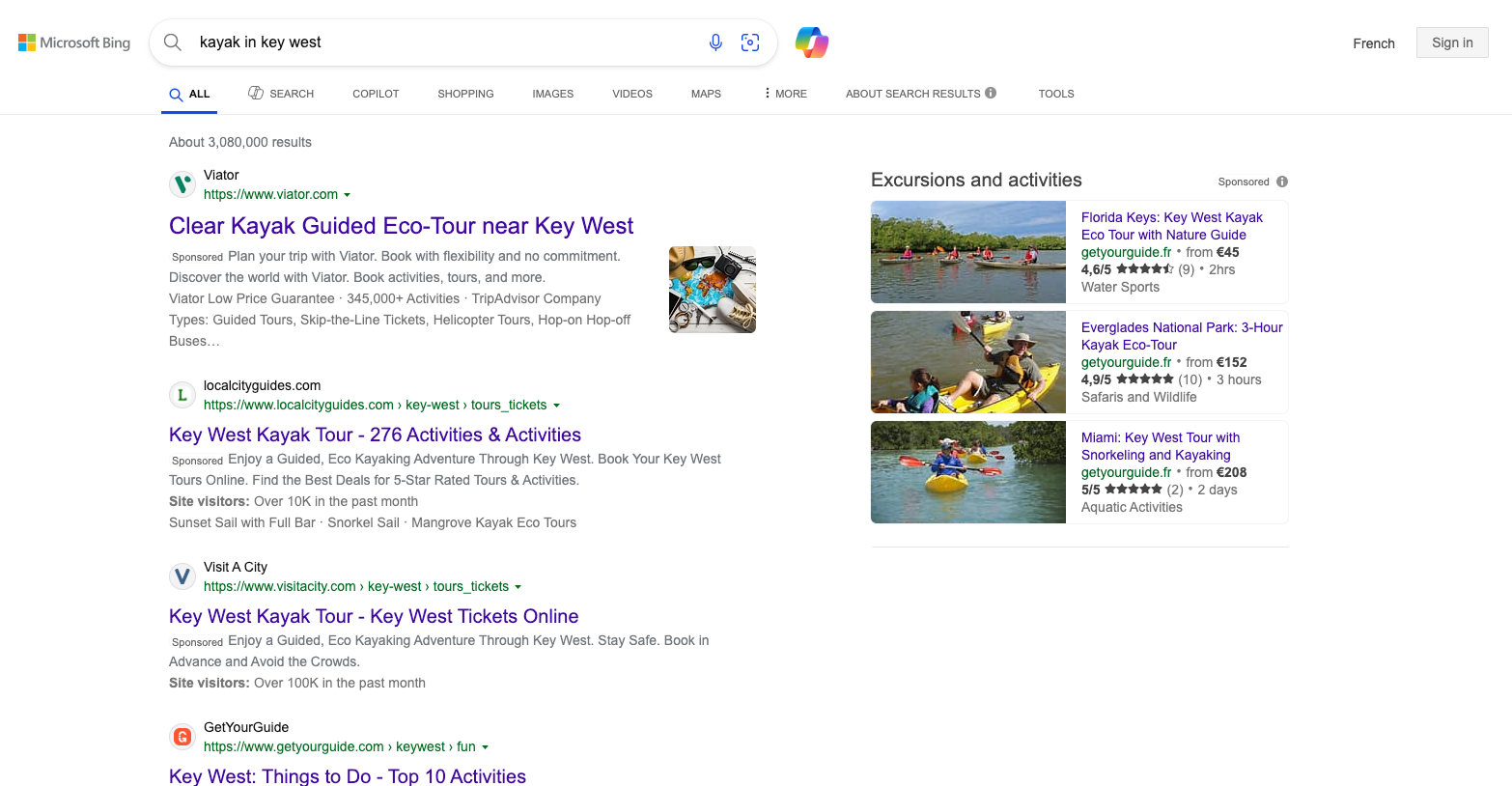Click the Sponsored info icon in Excursions panel

point(1282,182)
